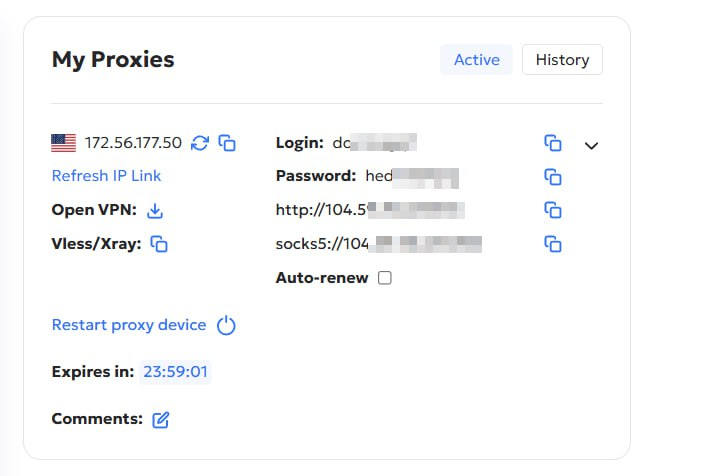Screen dimensions: 710x476
Task: Refresh the proxy IP address icon
Action: (200, 143)
